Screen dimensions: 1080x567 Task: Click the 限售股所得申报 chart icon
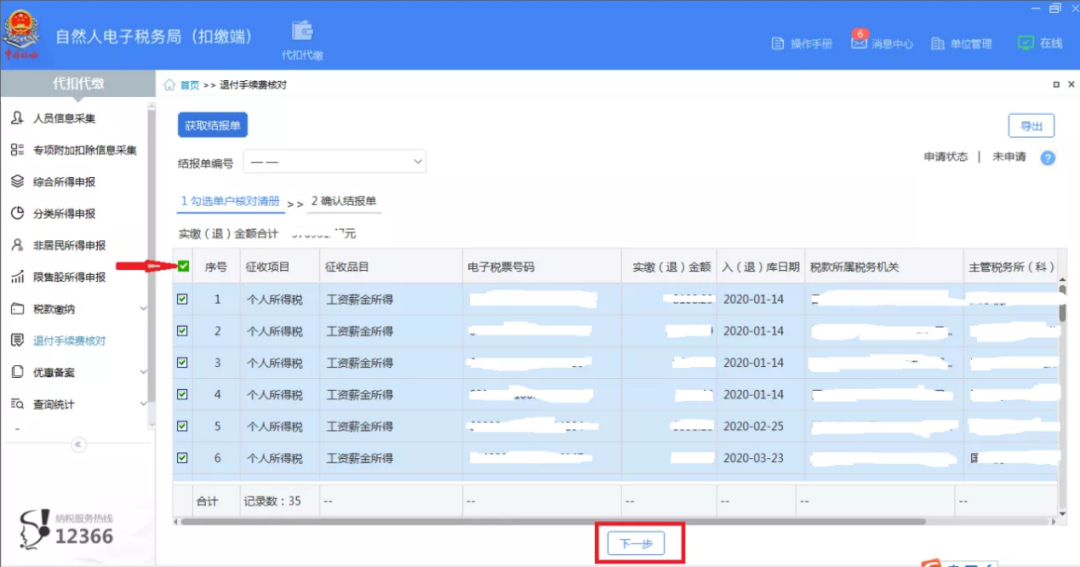tap(17, 276)
